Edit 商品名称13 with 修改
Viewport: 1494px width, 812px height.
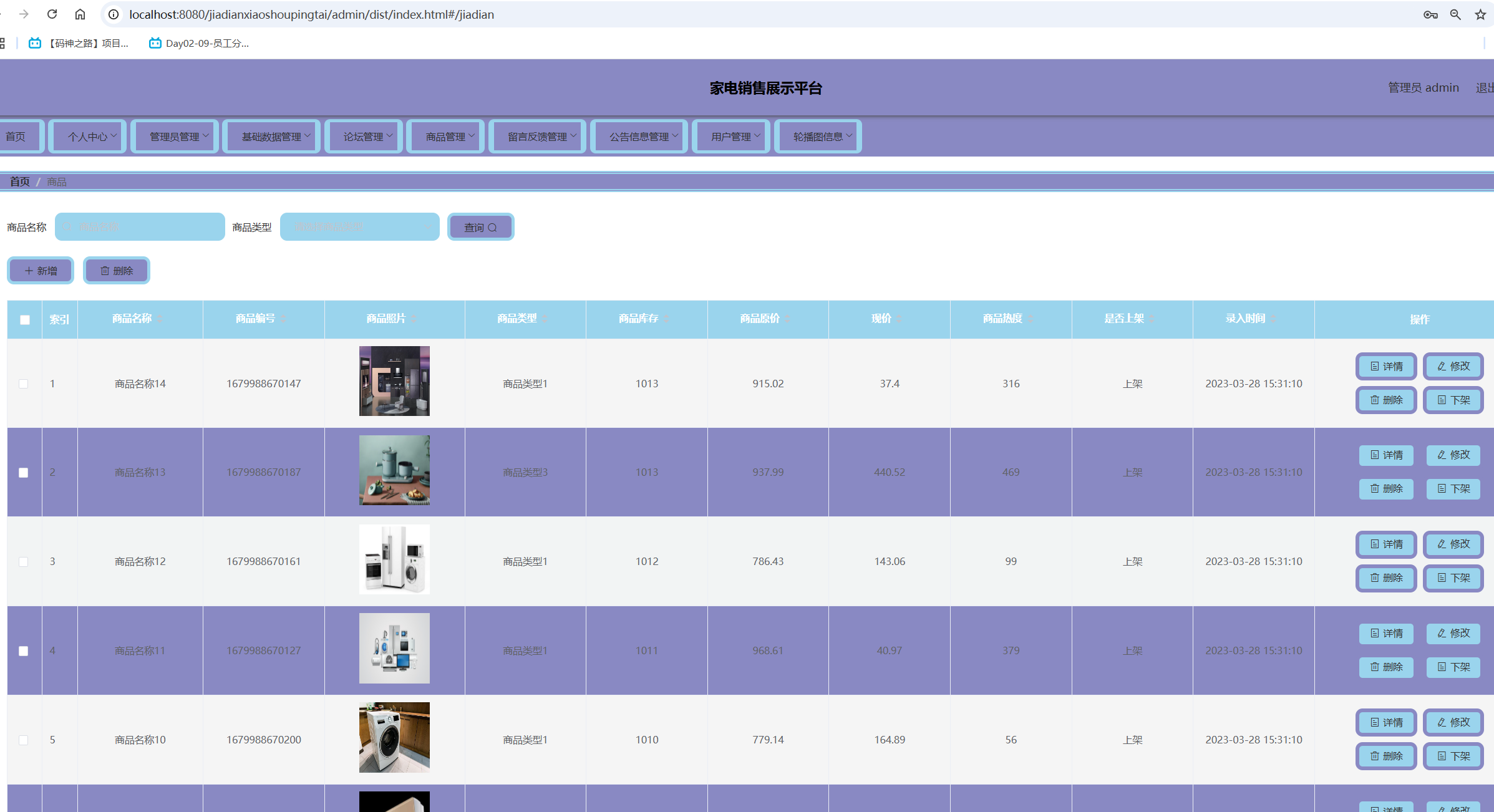1453,455
